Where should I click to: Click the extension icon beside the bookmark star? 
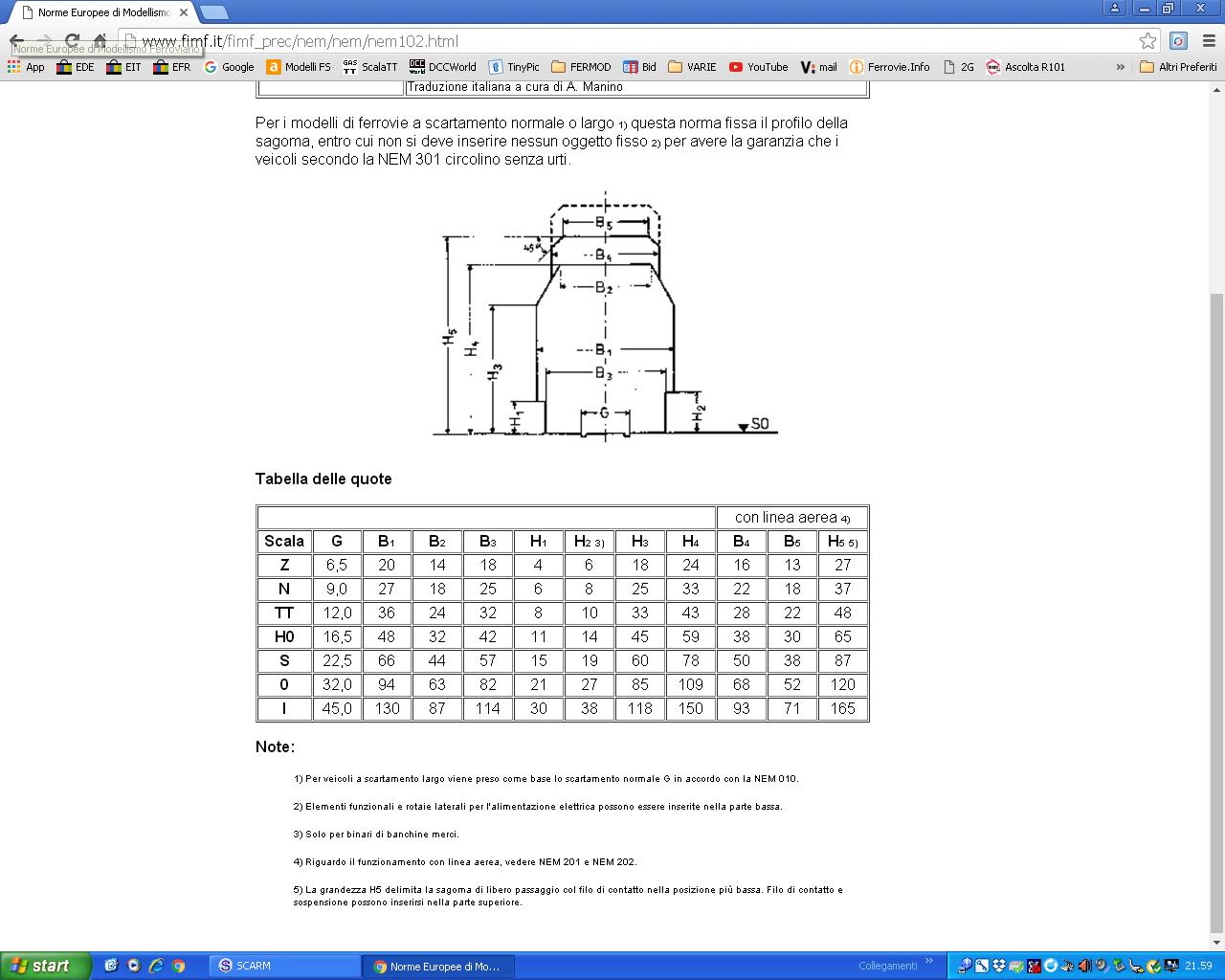tap(1178, 41)
